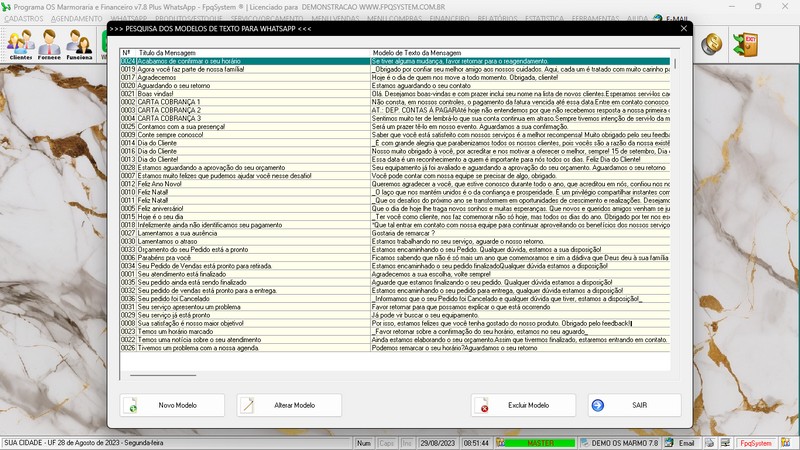The height and width of the screenshot is (450, 800).
Task: Select row 0012 Feliz Ano Novo!
Action: [395, 184]
